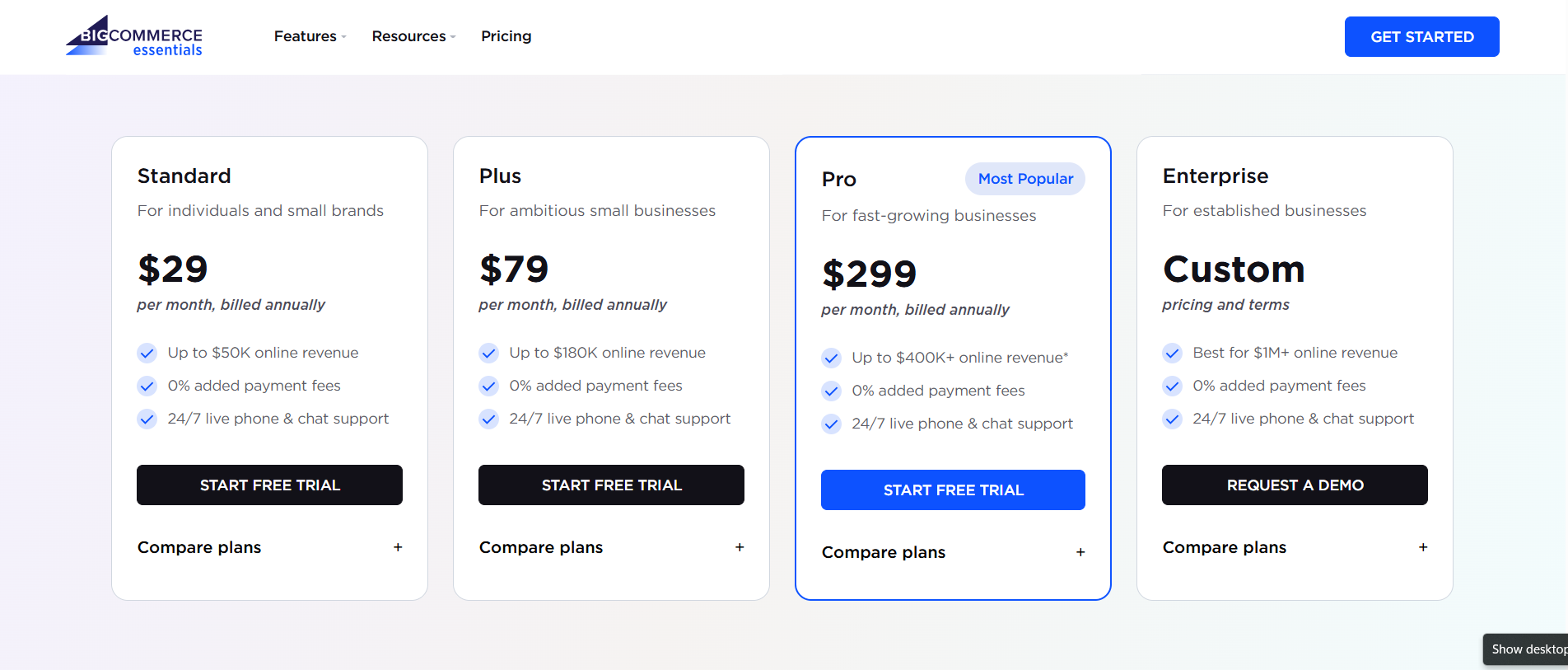Click the checkmark beside Up to $50K online revenue
This screenshot has height=670, width=1568.
click(147, 353)
